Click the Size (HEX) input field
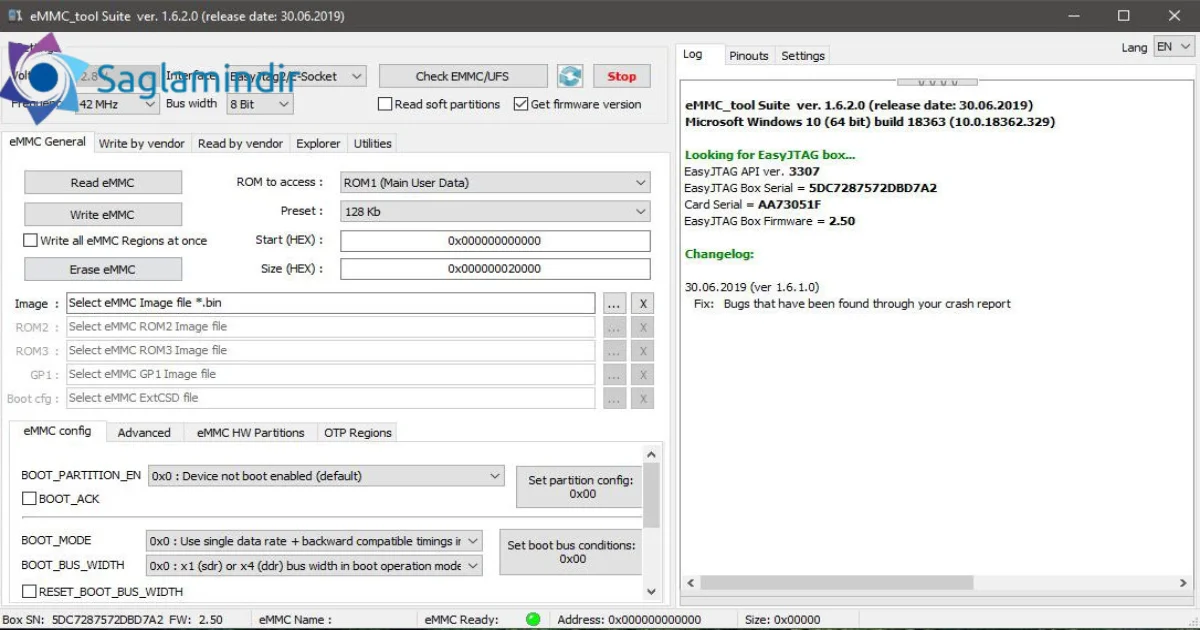 point(495,269)
